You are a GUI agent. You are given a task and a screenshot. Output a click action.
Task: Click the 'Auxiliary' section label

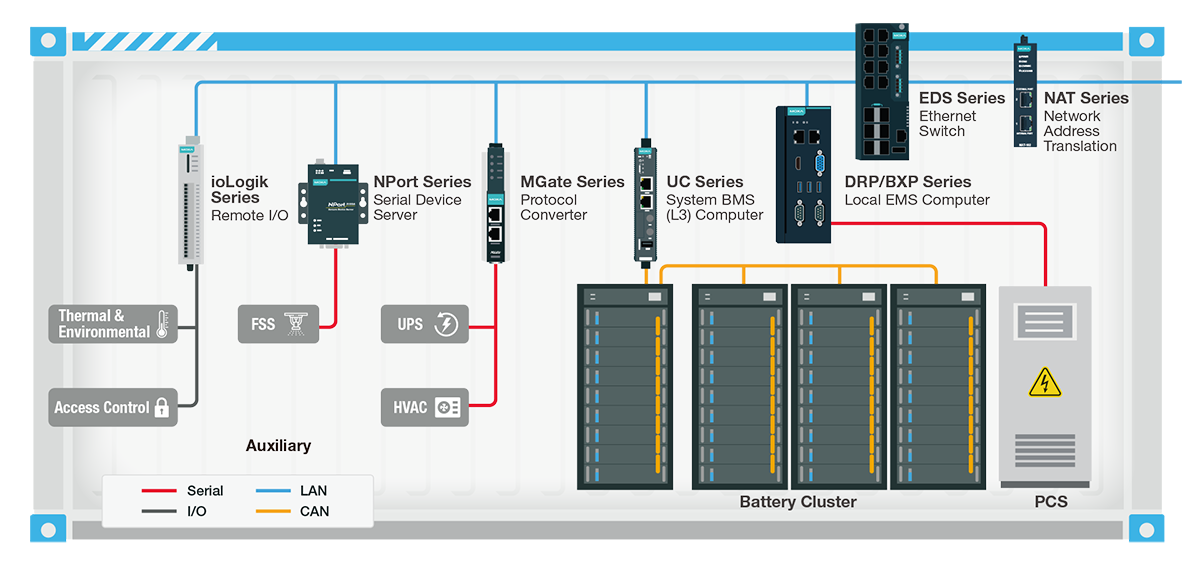[278, 446]
